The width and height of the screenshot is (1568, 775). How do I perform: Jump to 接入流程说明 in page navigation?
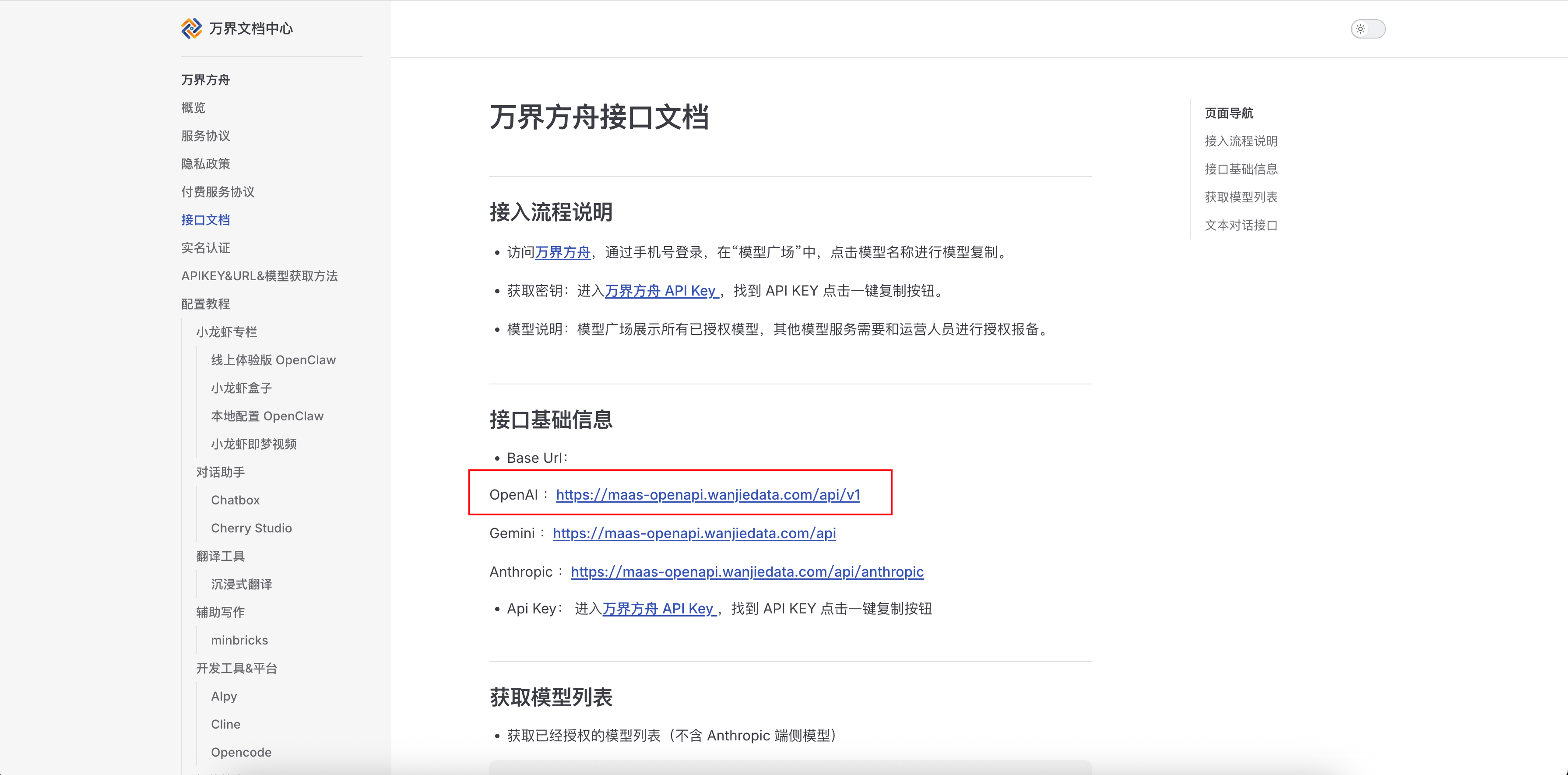pyautogui.click(x=1241, y=141)
